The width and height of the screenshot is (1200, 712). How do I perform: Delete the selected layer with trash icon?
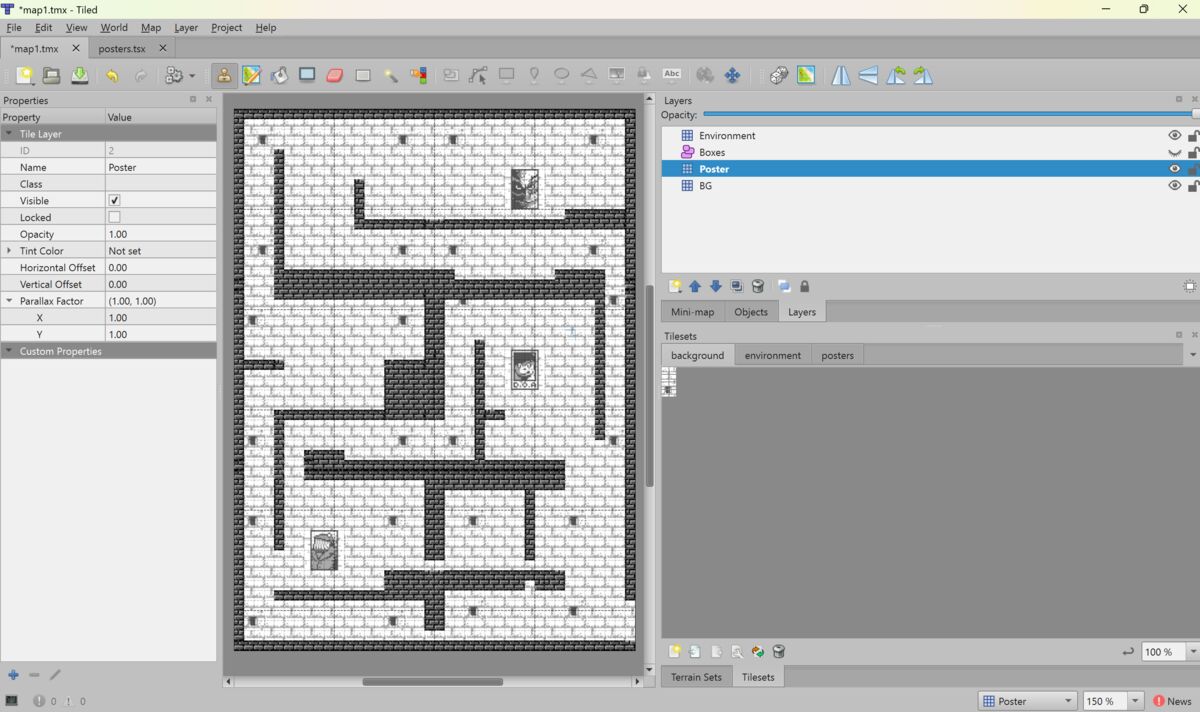758,286
